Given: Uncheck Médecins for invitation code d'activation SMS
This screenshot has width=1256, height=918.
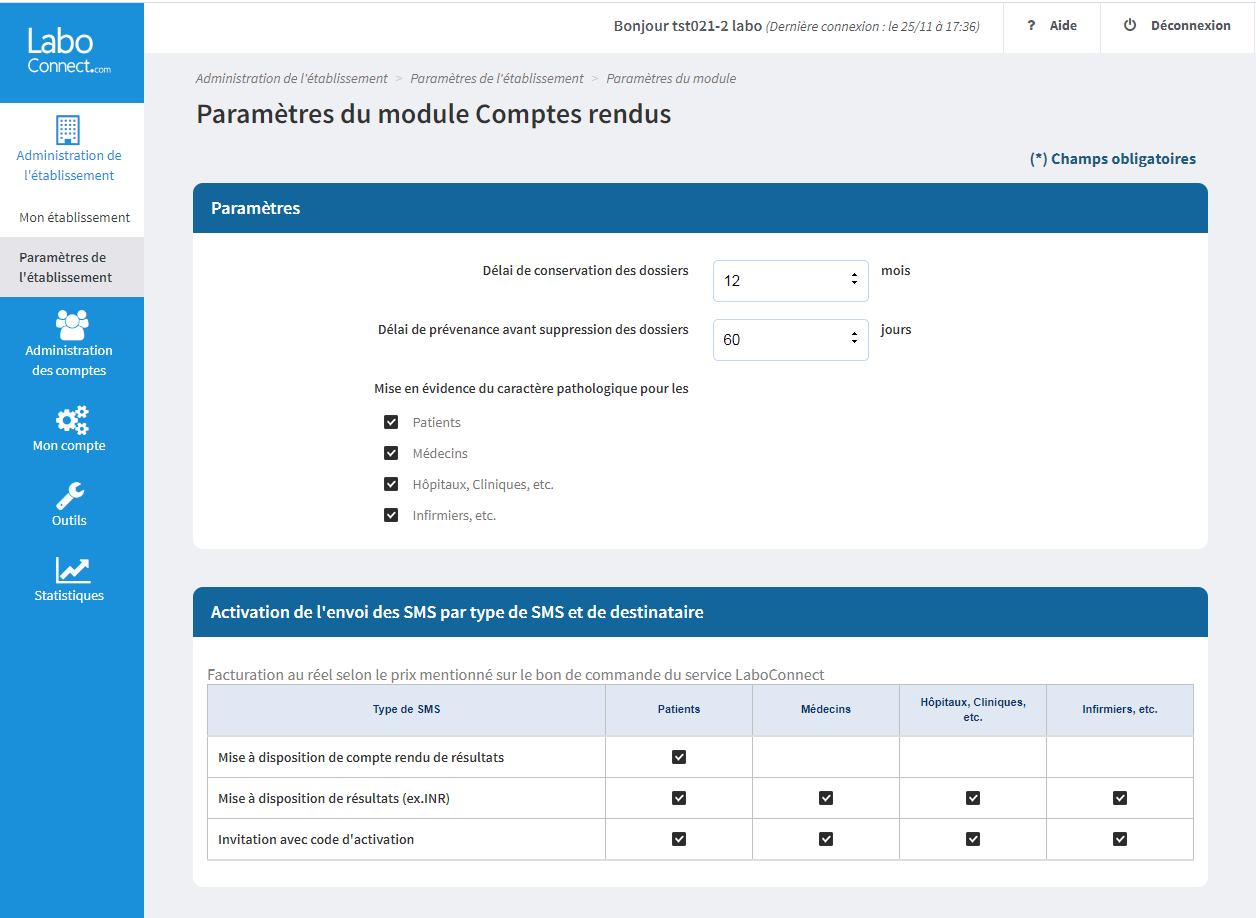Looking at the screenshot, I should coord(826,839).
